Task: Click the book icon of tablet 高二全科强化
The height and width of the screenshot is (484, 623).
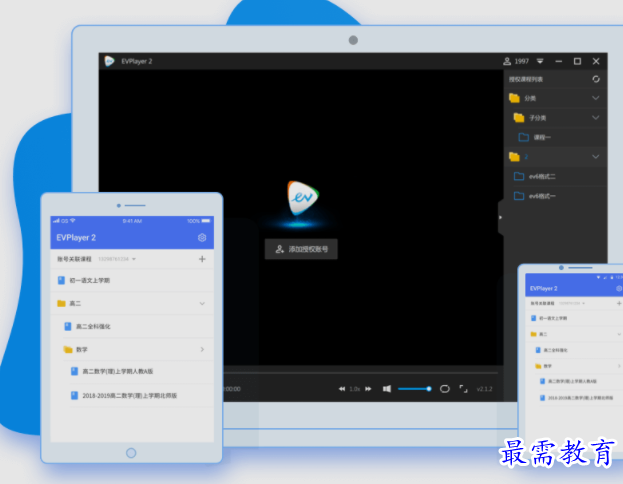Action: [x=68, y=327]
